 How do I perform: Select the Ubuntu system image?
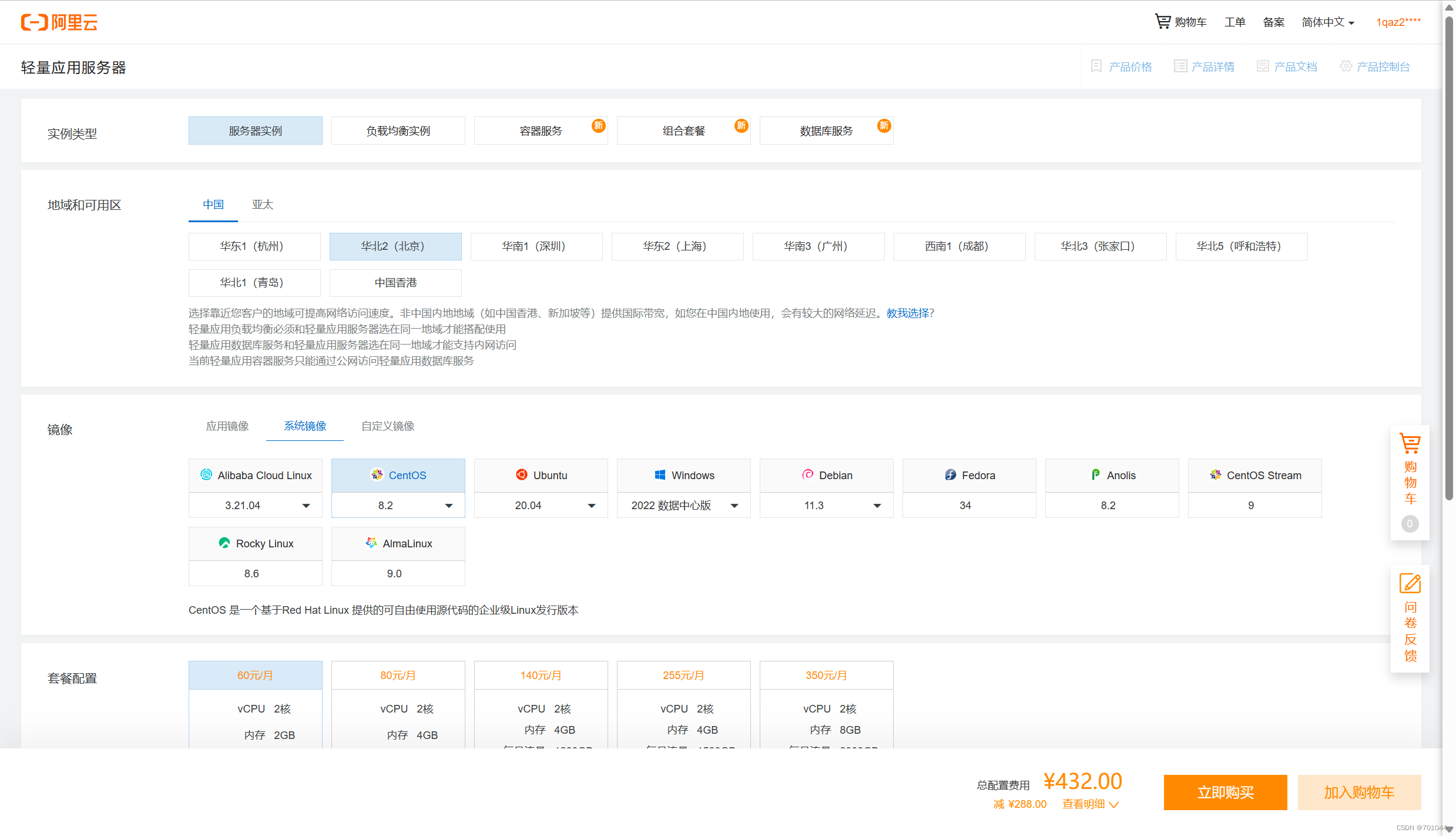point(541,475)
